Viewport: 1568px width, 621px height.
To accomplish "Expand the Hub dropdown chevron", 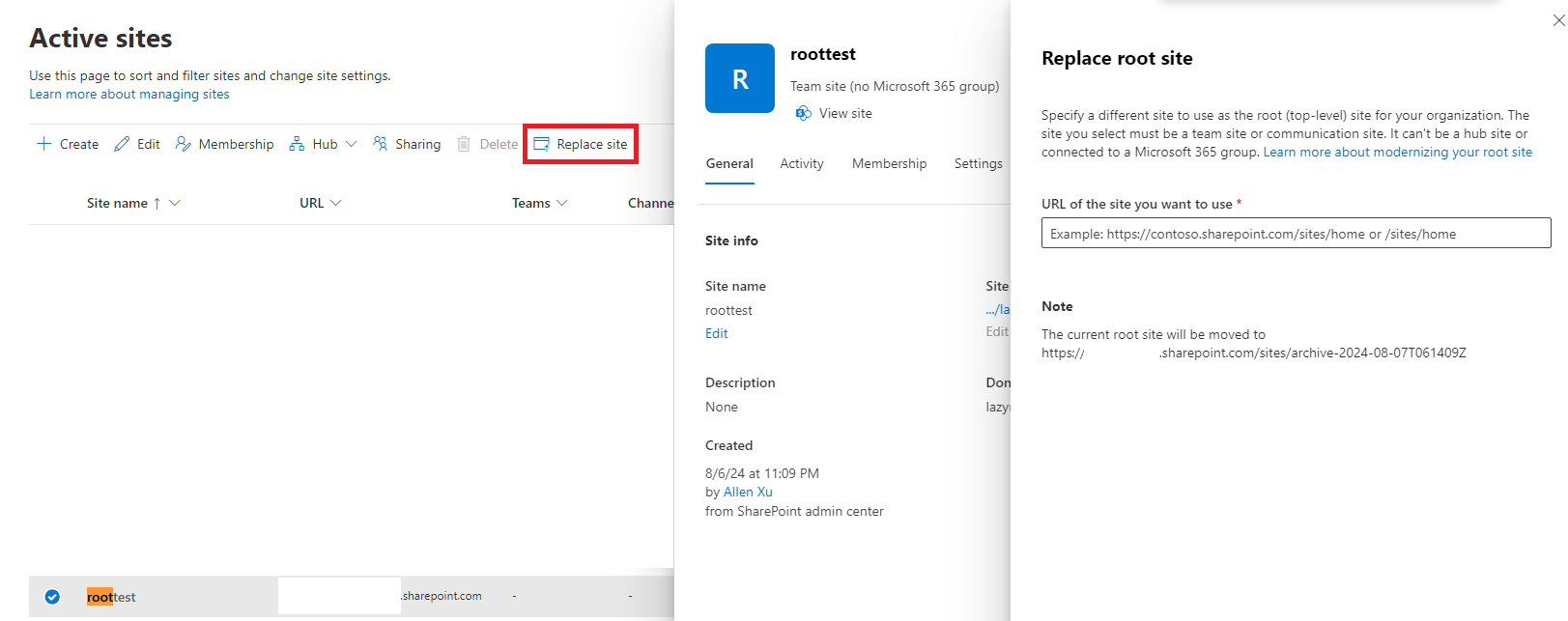I will click(351, 144).
